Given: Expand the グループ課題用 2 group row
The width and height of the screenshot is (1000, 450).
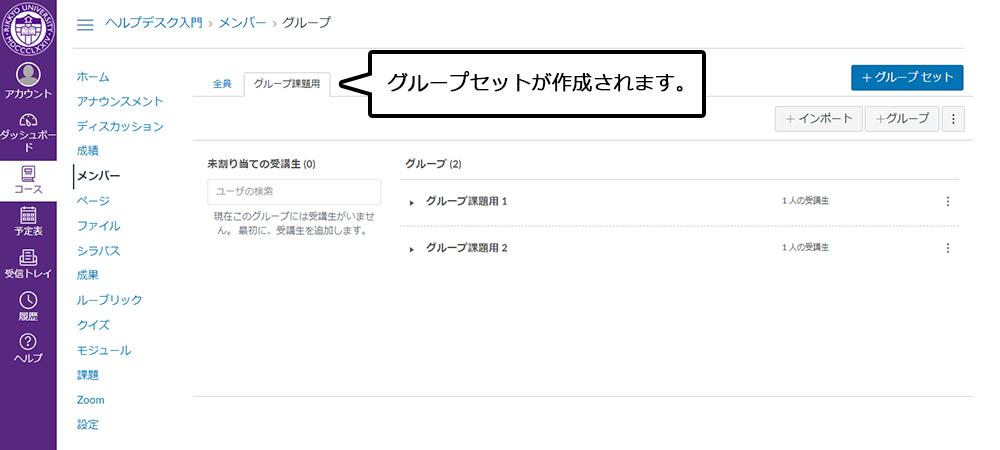Looking at the screenshot, I should (411, 249).
